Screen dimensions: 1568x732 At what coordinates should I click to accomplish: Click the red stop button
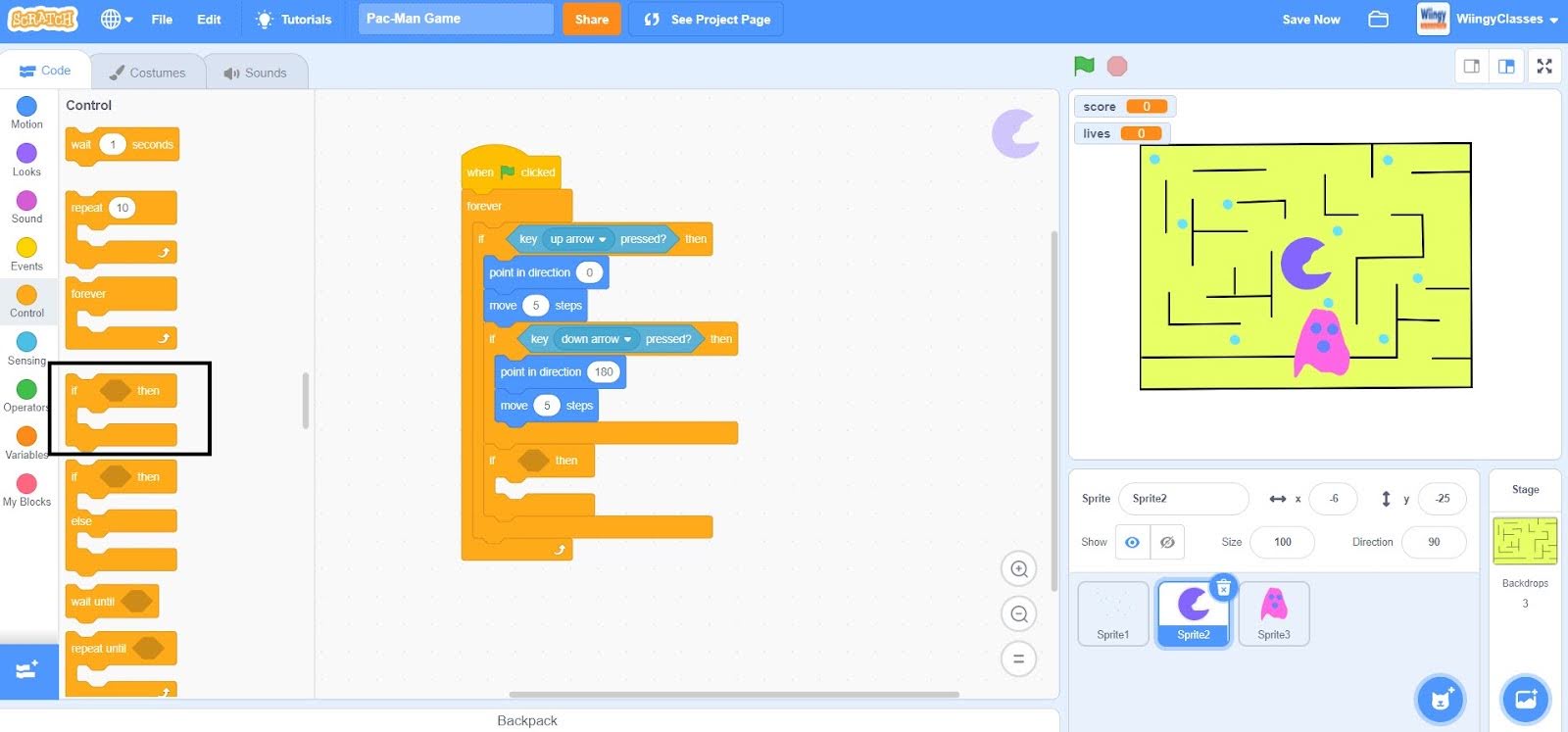click(1117, 66)
